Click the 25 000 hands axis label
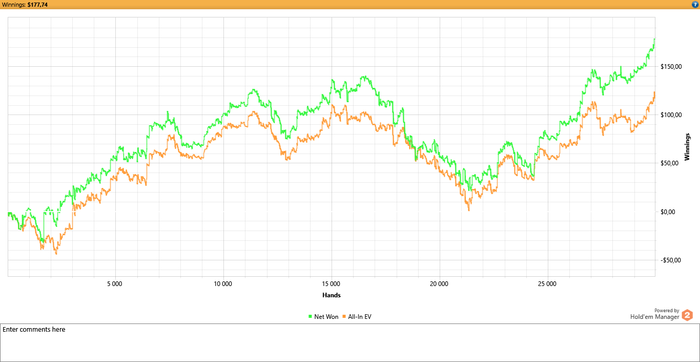The height and width of the screenshot is (362, 700). coord(547,284)
